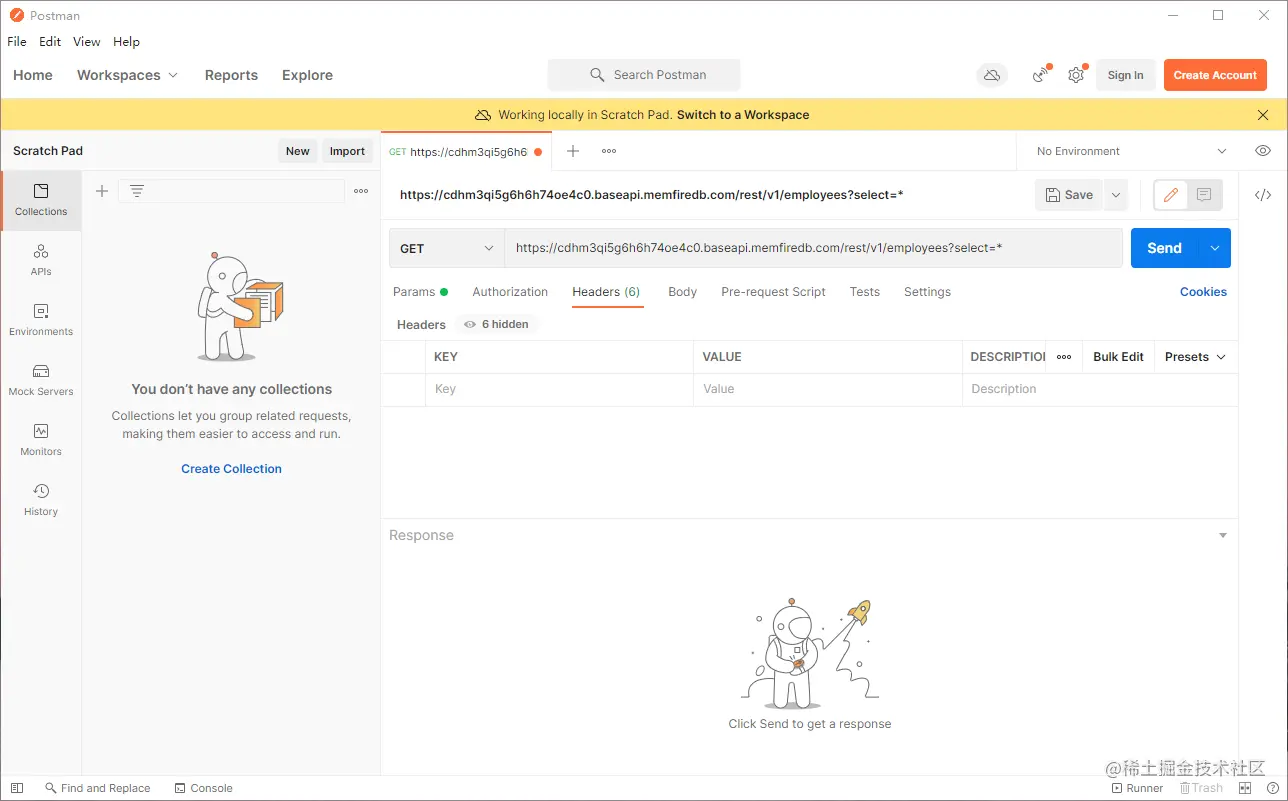Open the Environments sidebar section
This screenshot has width=1288, height=801.
[41, 320]
